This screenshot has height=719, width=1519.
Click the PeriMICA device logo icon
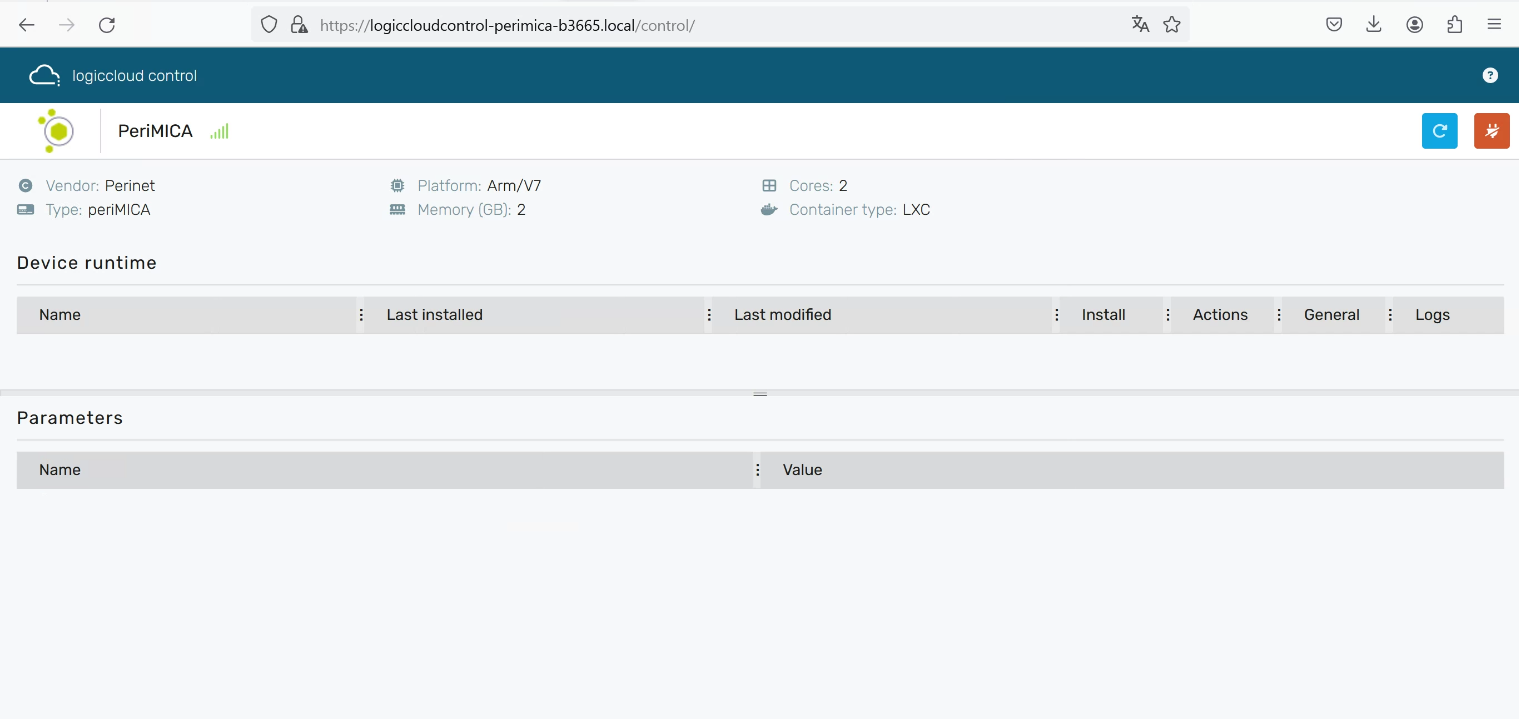56,131
